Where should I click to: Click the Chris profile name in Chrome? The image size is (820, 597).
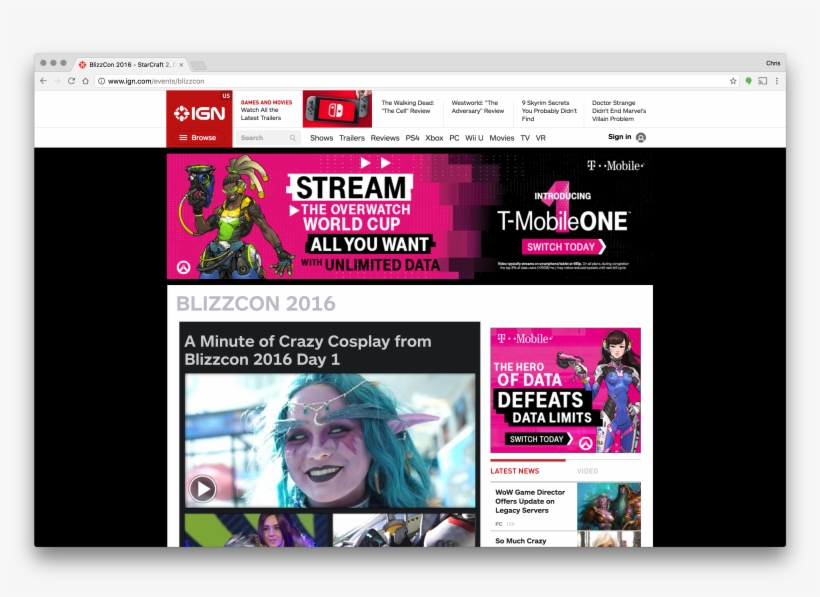tap(773, 63)
